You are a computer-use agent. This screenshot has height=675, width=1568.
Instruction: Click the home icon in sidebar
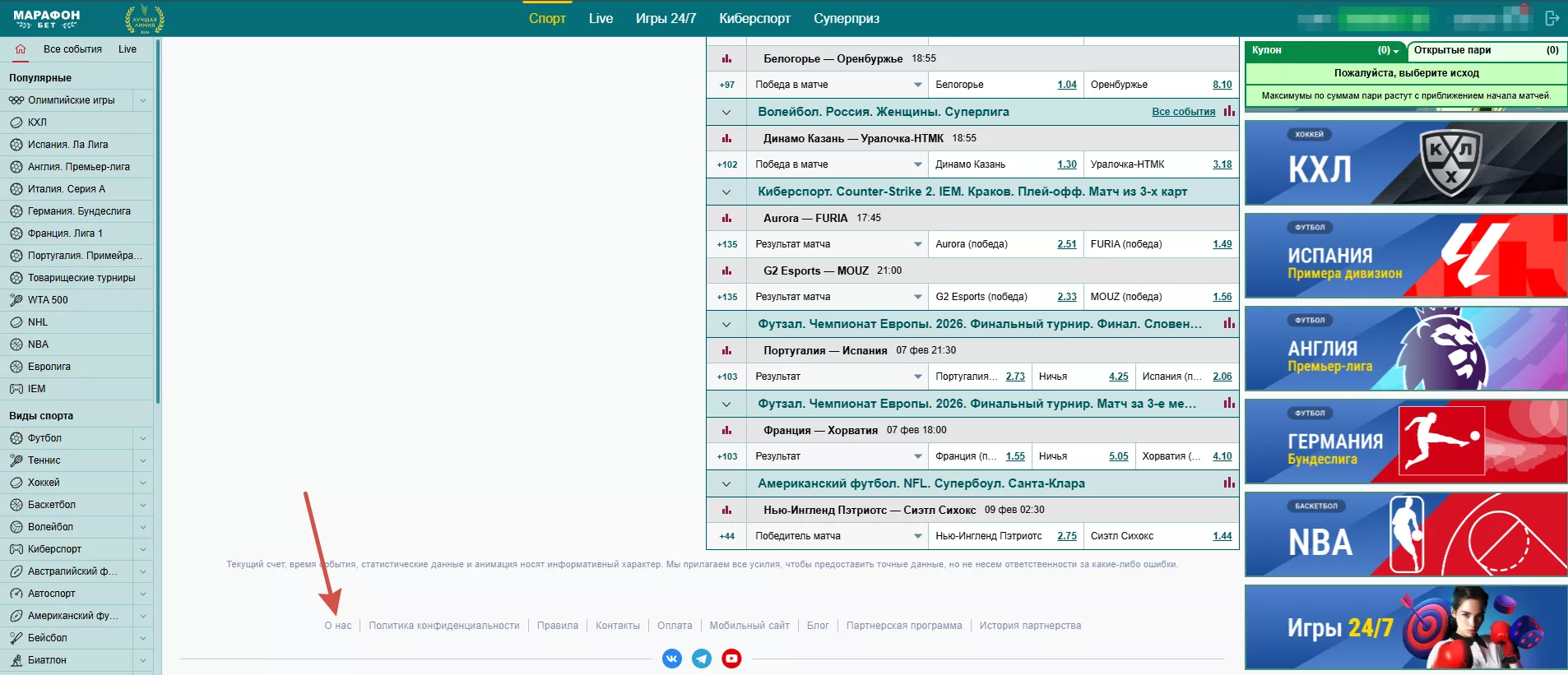coord(21,49)
